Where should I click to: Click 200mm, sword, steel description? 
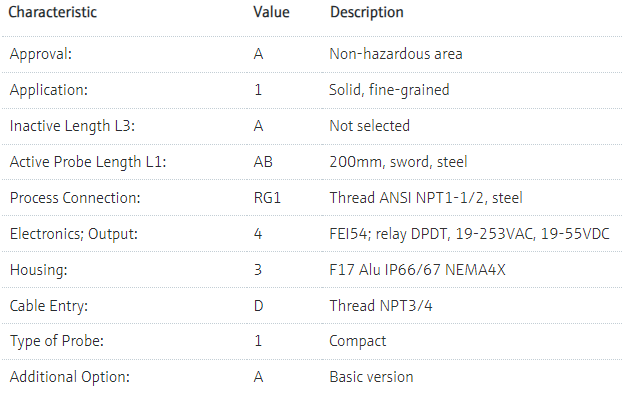click(398, 162)
